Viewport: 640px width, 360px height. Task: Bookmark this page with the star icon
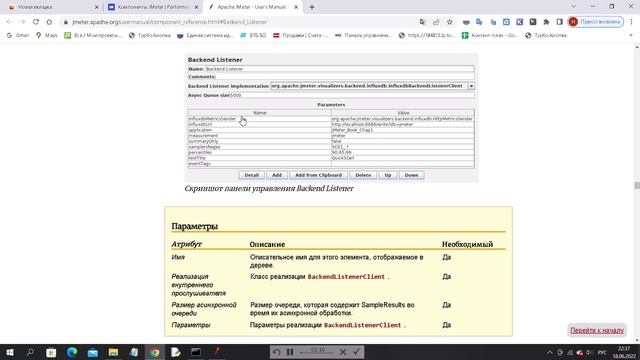(x=449, y=22)
